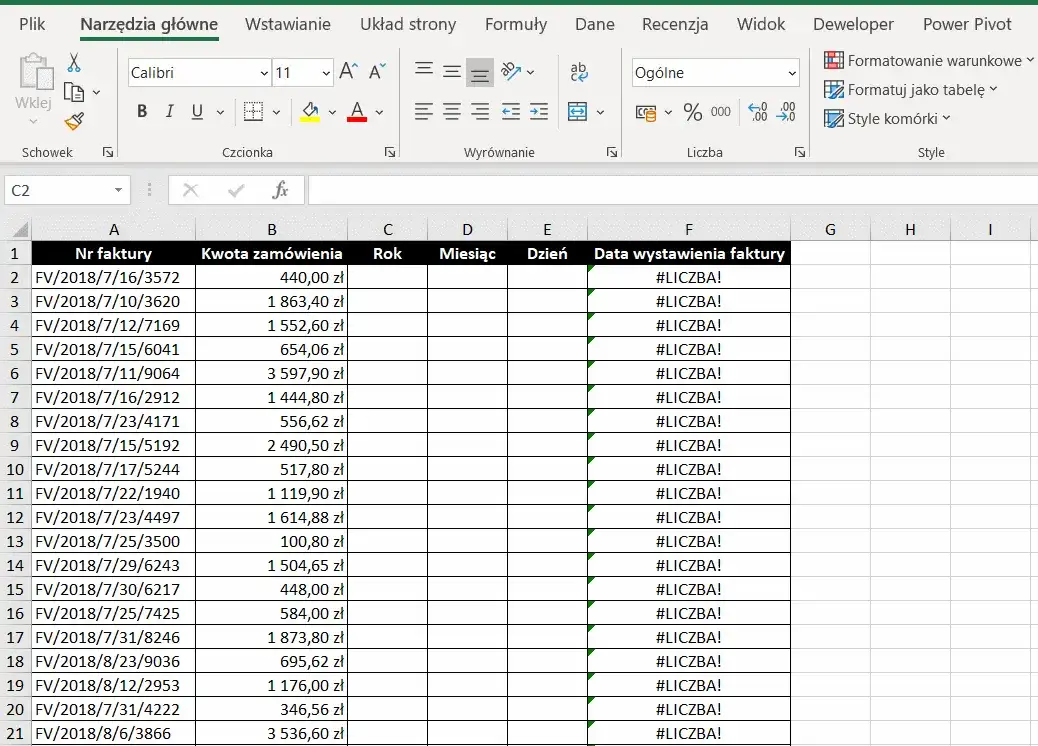1038x746 pixels.
Task: Toggle bold formatting
Action: tap(141, 111)
